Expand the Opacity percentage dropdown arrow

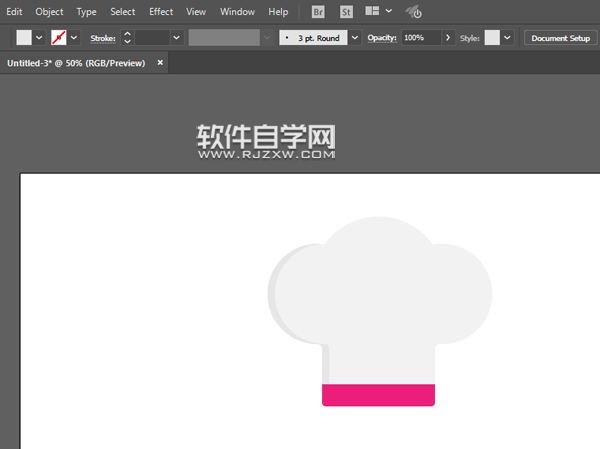pos(444,37)
